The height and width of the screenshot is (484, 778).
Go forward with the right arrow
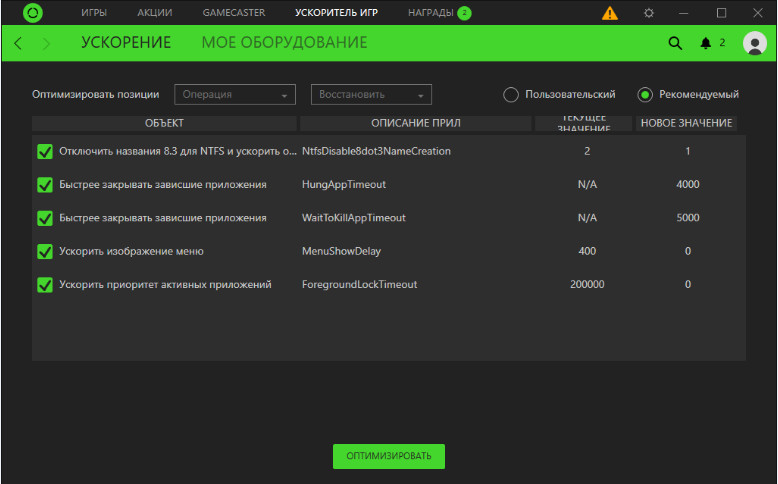click(x=46, y=44)
